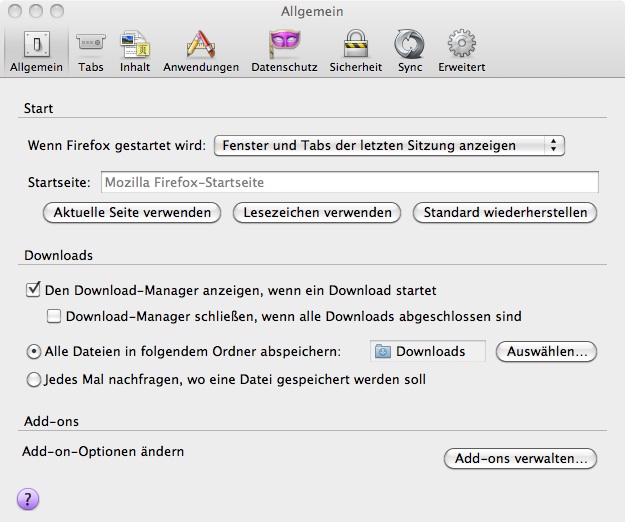The image size is (625, 522).
Task: Open the Sync preferences pane
Action: (x=410, y=51)
